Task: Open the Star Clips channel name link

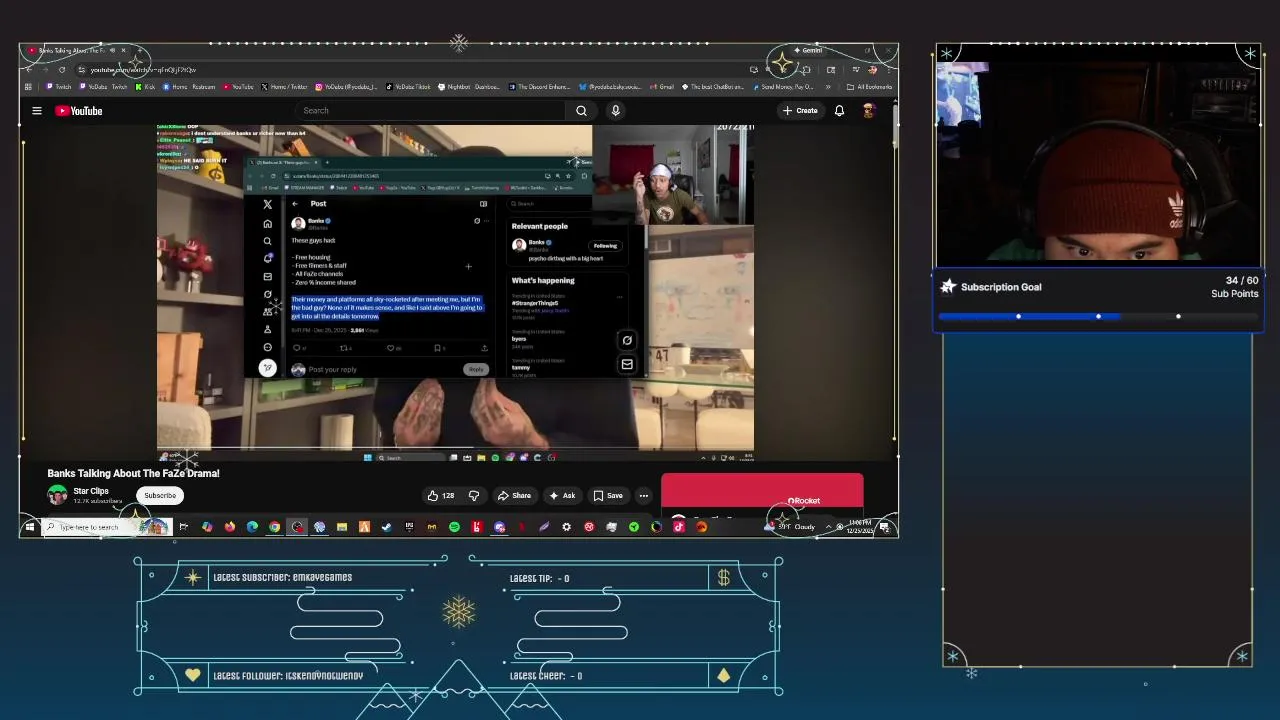Action: [x=90, y=491]
